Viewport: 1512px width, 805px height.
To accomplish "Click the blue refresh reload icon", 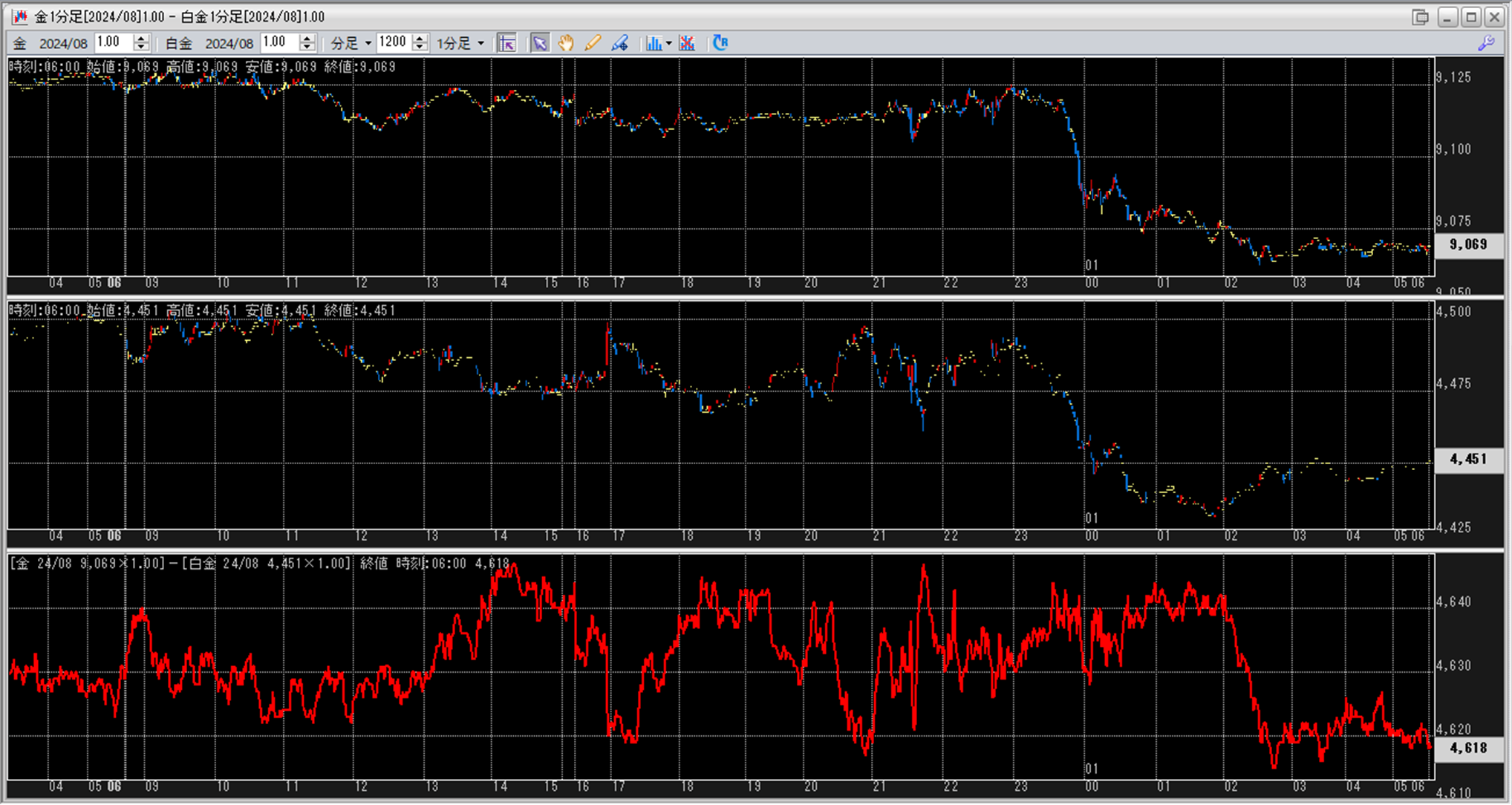I will (x=720, y=43).
